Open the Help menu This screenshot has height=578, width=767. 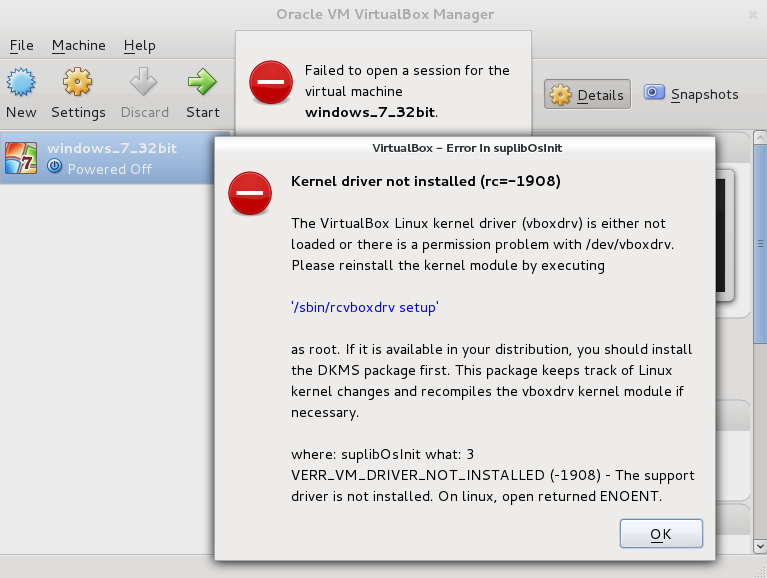coord(140,45)
